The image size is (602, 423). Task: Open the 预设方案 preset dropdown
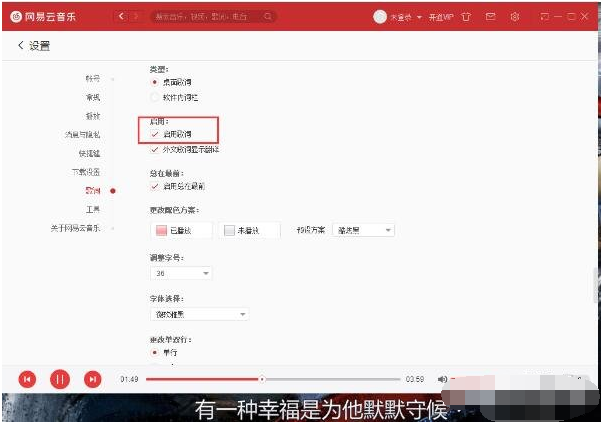coord(363,230)
